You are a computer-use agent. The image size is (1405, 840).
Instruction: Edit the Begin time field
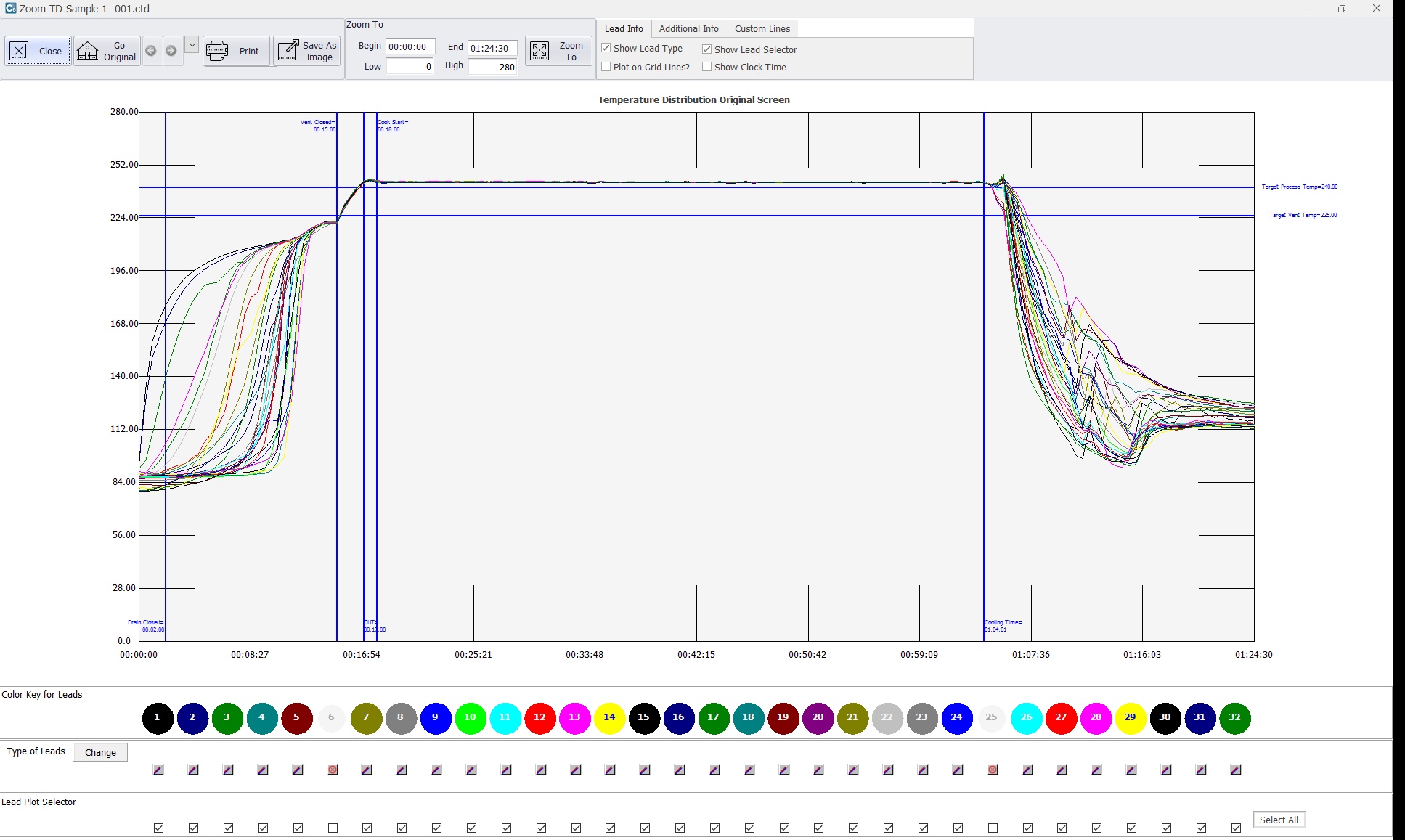(410, 46)
